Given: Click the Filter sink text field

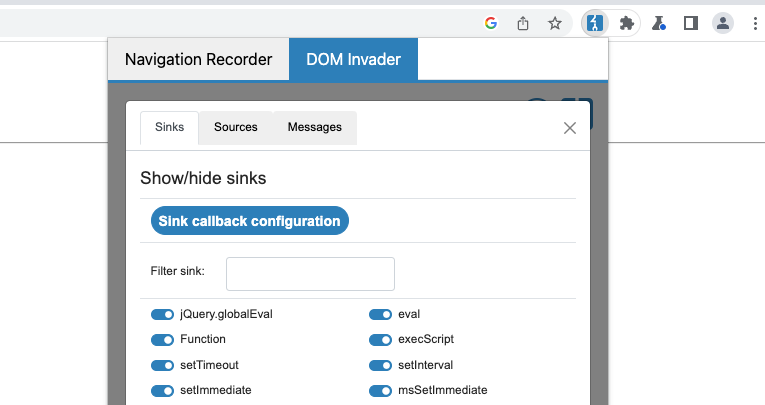Looking at the screenshot, I should [310, 273].
